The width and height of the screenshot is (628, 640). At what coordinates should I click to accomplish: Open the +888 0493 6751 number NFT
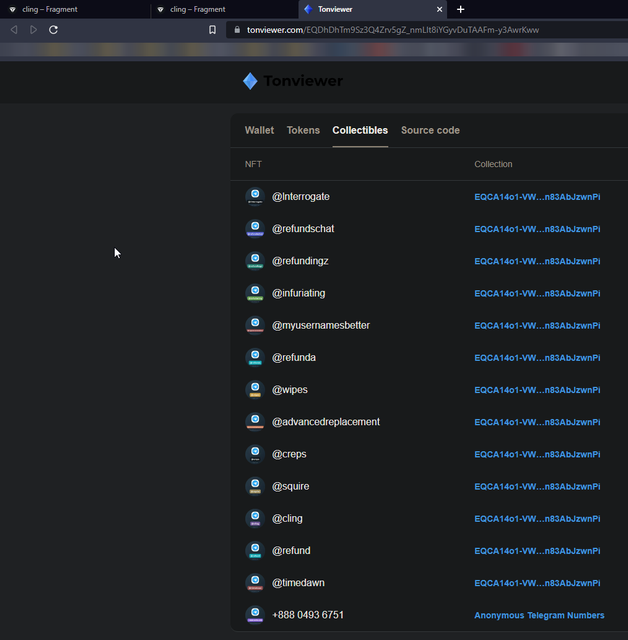point(308,615)
